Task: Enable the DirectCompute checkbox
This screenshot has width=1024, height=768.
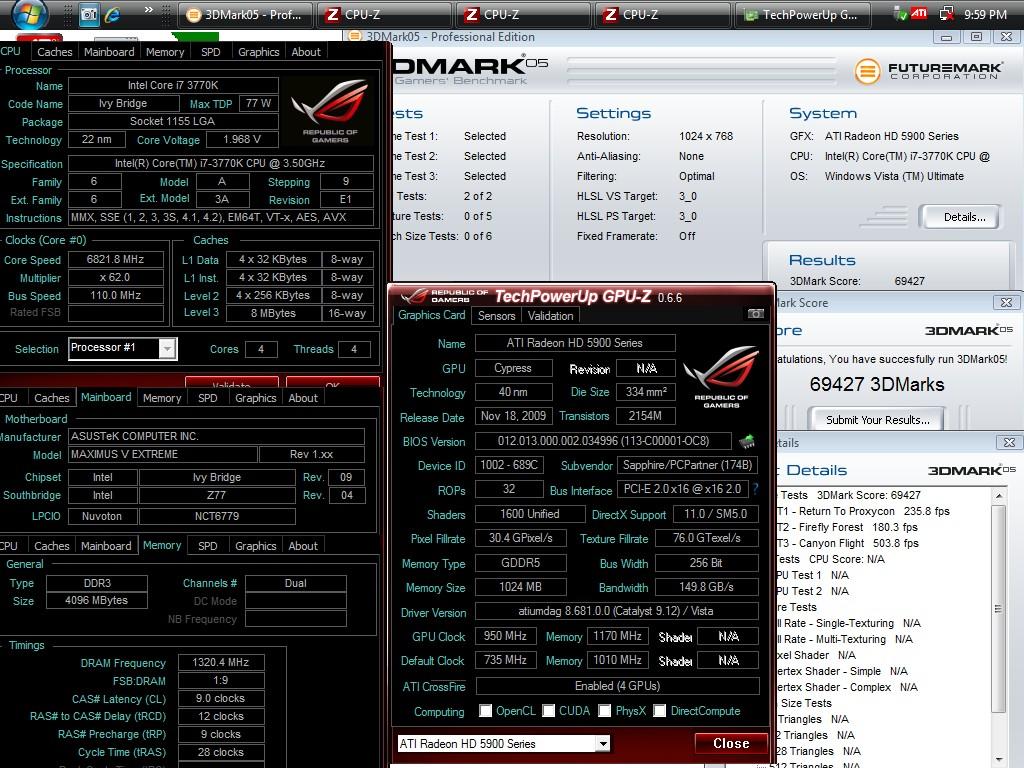Action: pos(660,711)
